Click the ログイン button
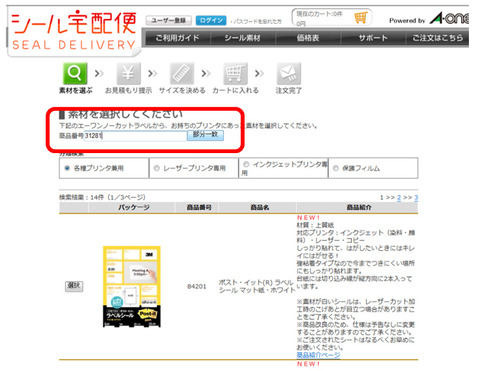 click(211, 20)
